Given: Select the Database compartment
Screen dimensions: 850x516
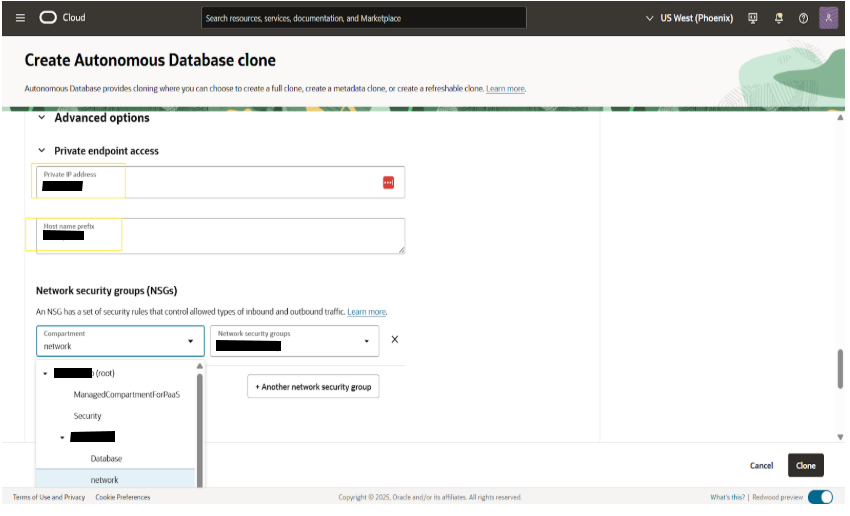Looking at the screenshot, I should tap(106, 458).
